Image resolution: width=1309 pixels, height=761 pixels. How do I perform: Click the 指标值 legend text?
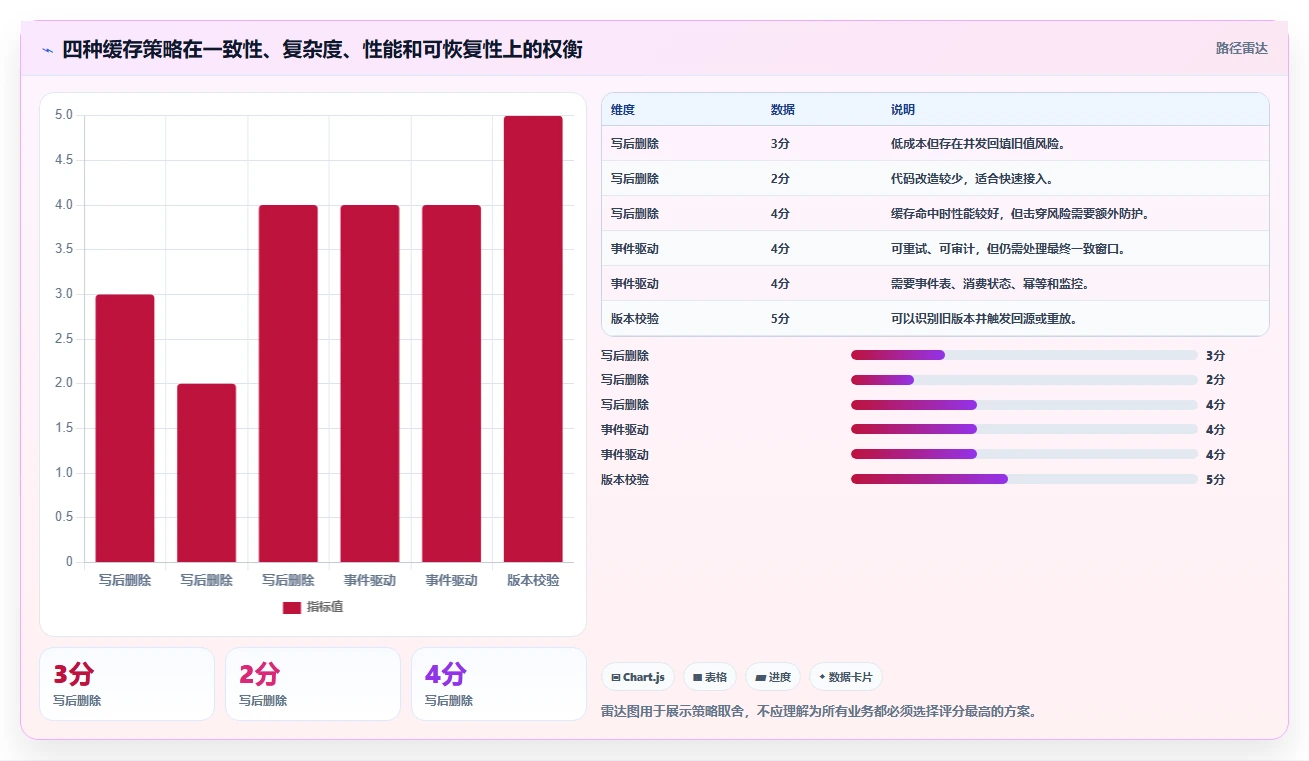(x=325, y=607)
